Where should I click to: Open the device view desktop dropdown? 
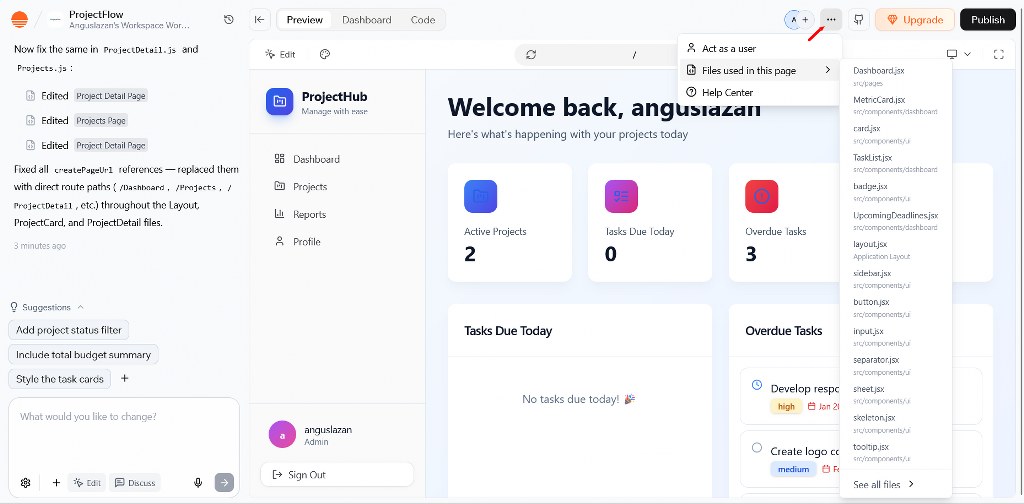(x=959, y=54)
